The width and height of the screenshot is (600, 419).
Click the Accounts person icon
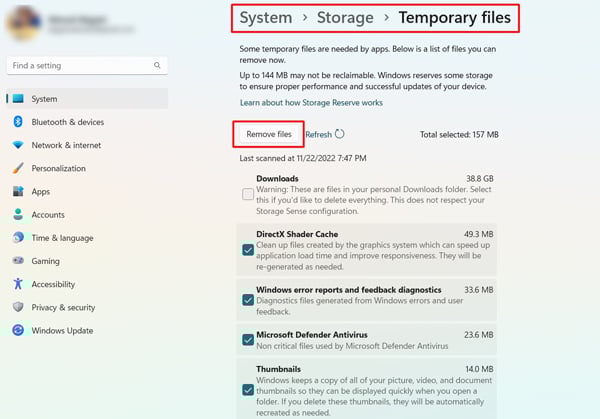coord(18,214)
